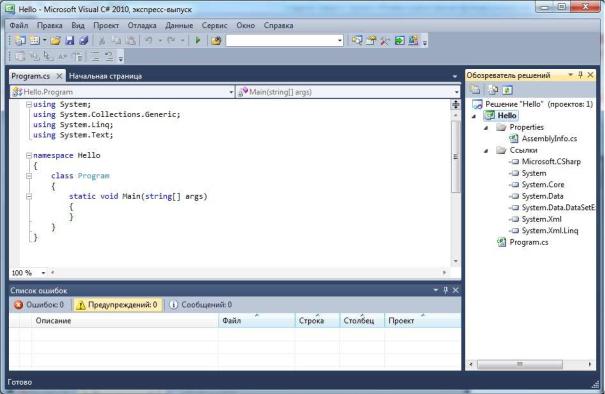Switch to the Program.cs tab
Viewport: 605px width, 394px height.
click(x=31, y=76)
